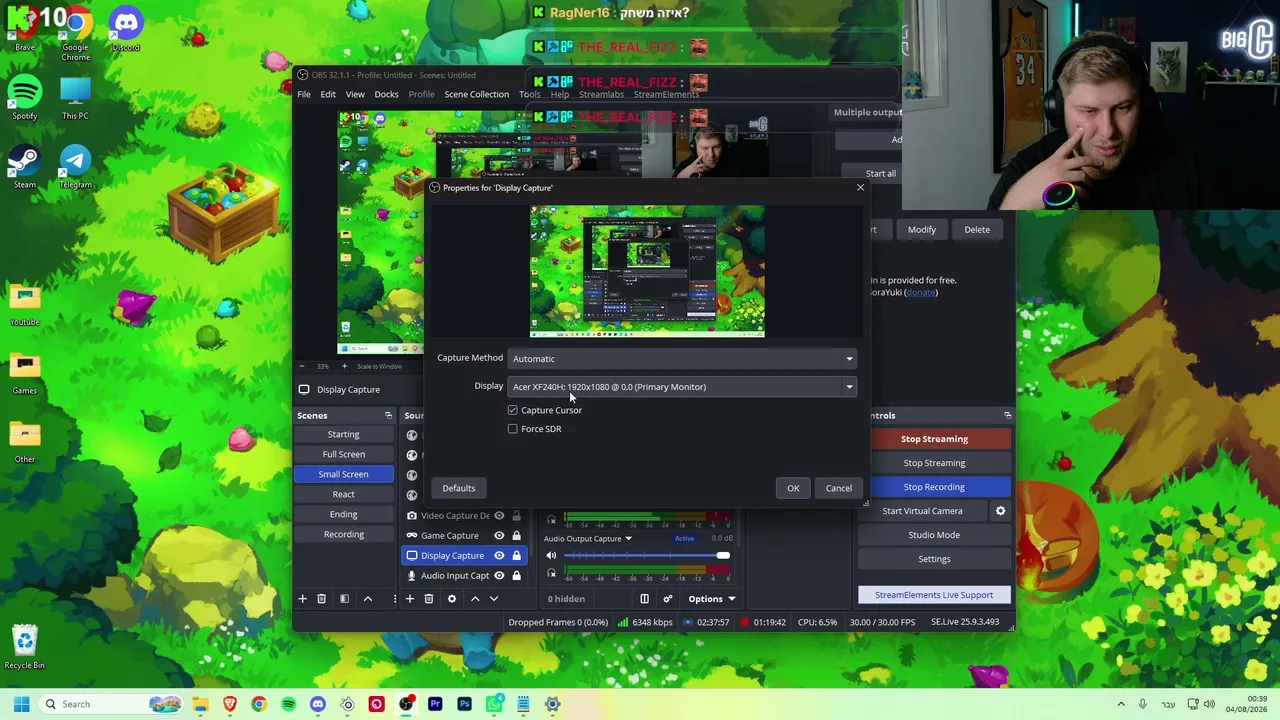Click the Windows Start button
Image resolution: width=1280 pixels, height=720 pixels.
(x=21, y=704)
